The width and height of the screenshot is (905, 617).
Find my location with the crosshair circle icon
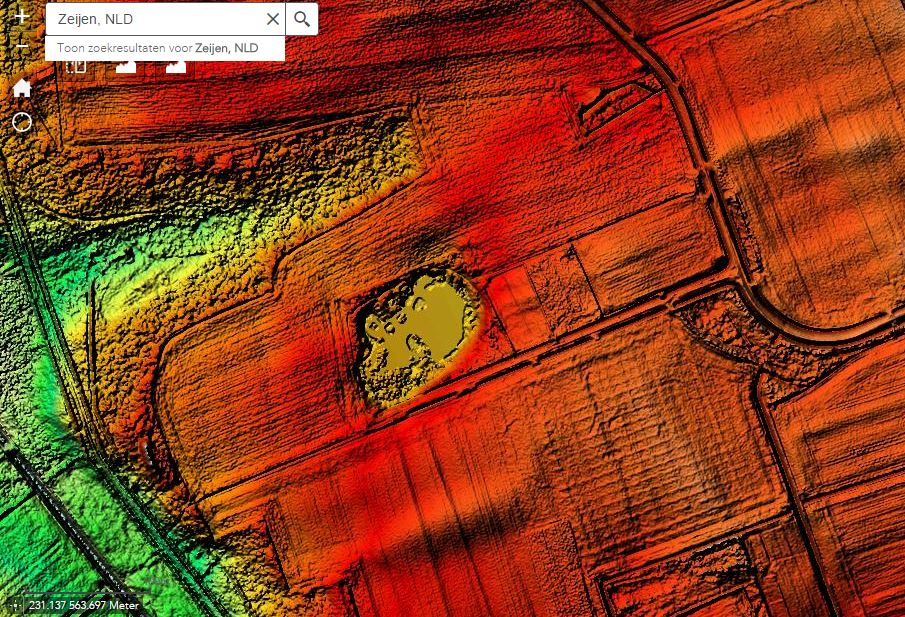[x=22, y=122]
